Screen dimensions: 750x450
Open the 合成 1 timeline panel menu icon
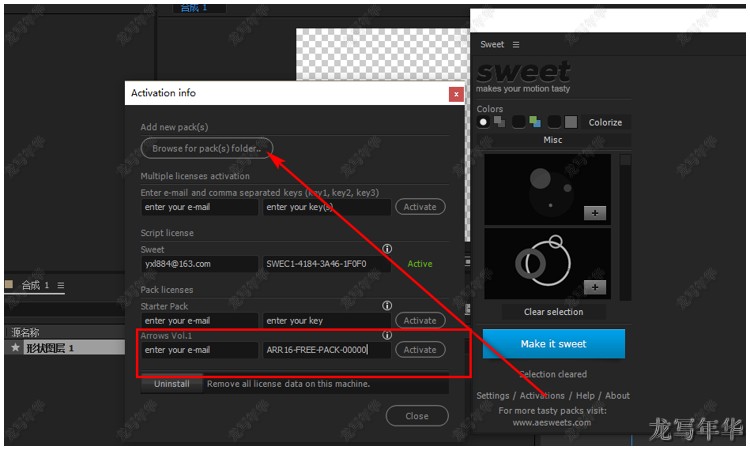pos(61,285)
